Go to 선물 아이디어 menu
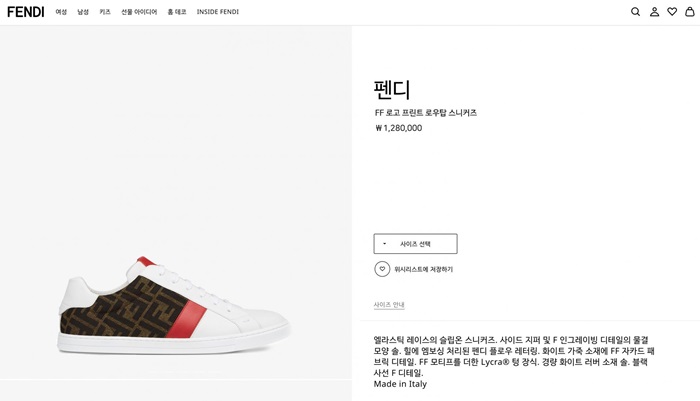700x401 pixels. pos(139,12)
